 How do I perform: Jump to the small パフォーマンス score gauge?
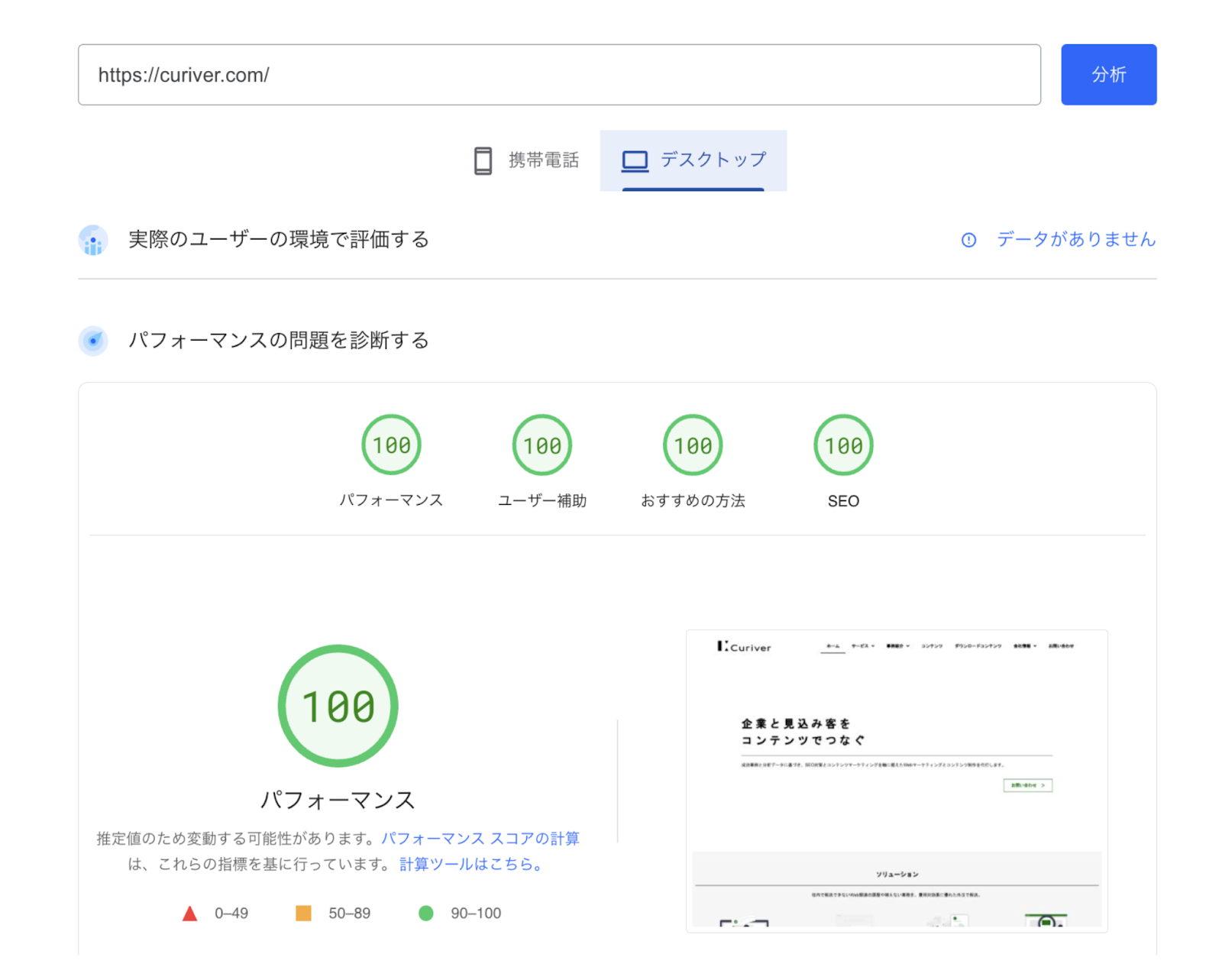pos(391,445)
